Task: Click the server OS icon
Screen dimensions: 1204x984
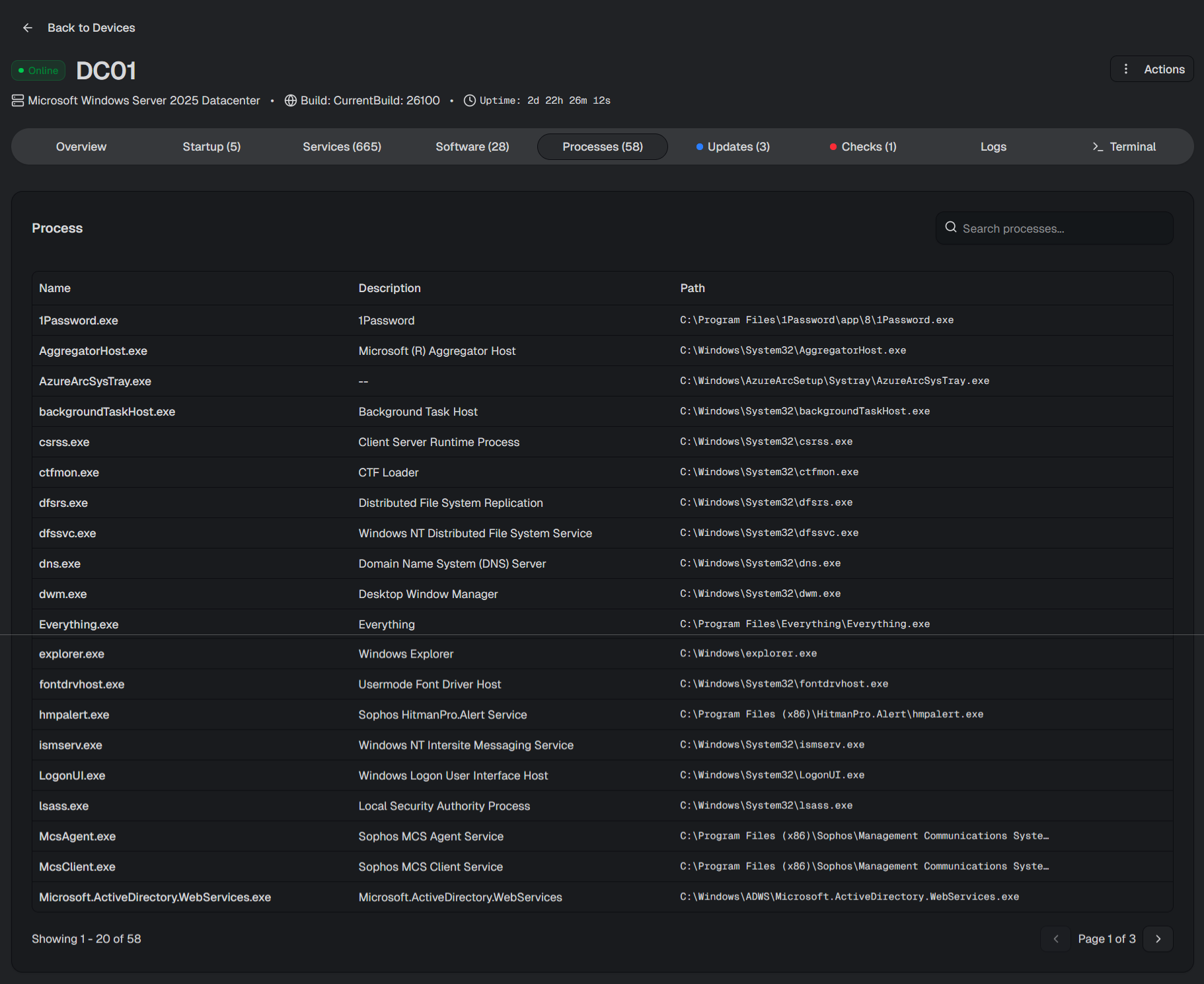Action: (x=18, y=100)
